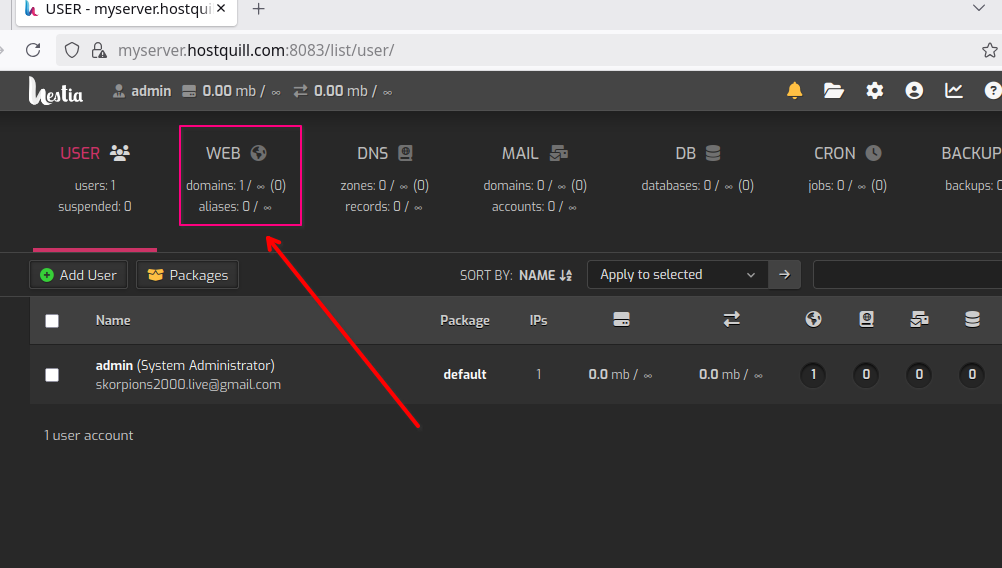Expand the Apply to selected dropdown
Screen dimensions: 1002x568
tap(677, 275)
